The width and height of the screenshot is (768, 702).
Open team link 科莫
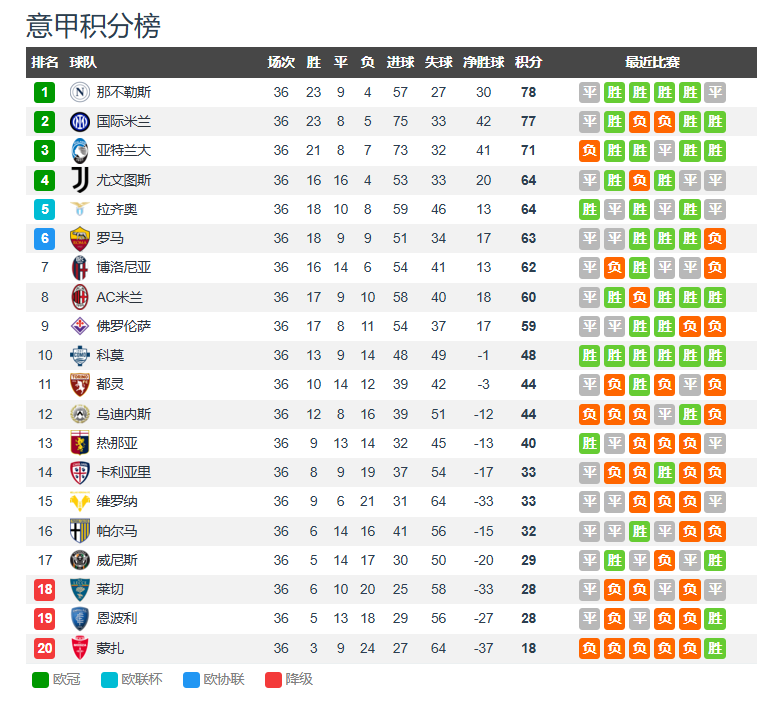[x=110, y=355]
